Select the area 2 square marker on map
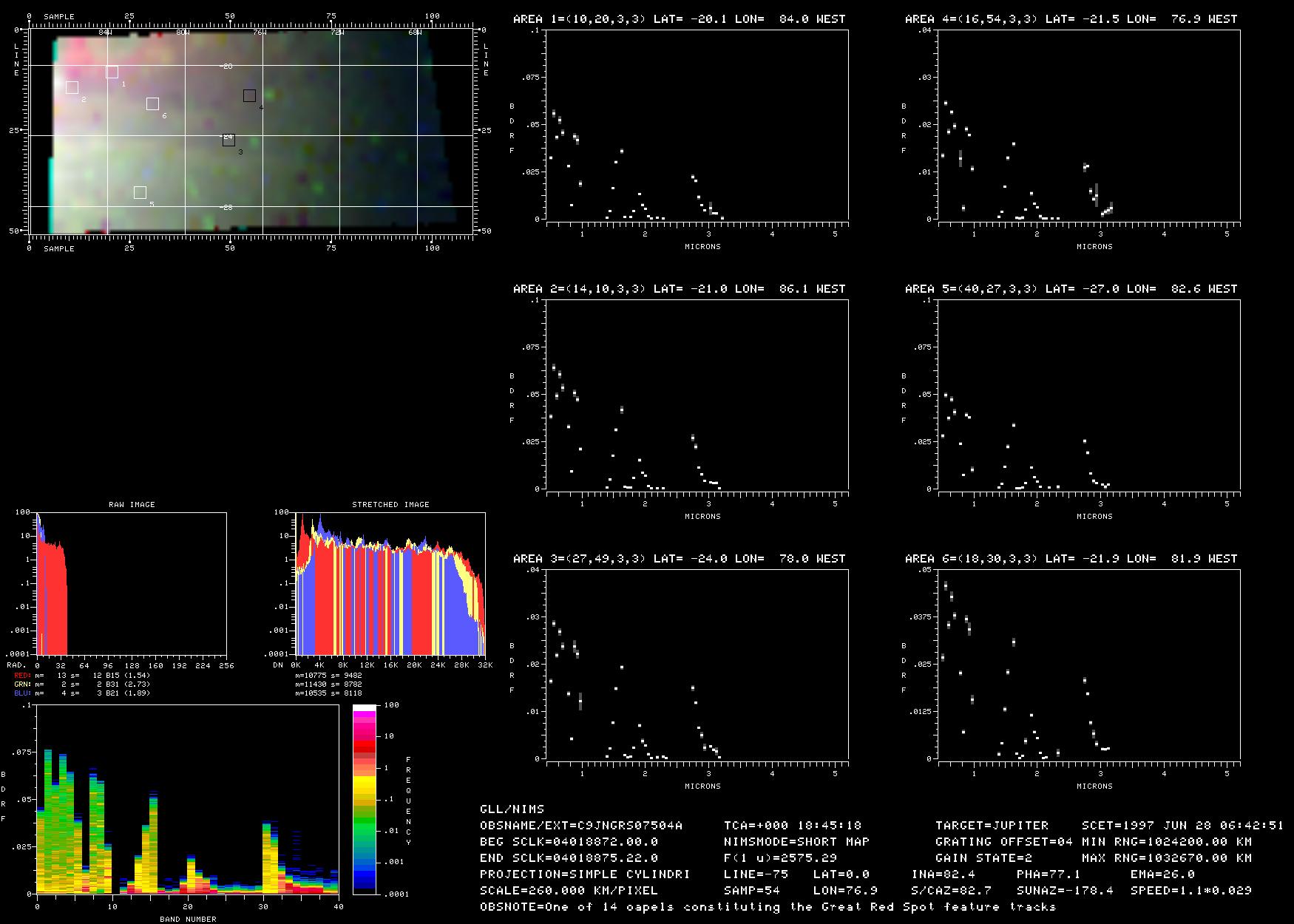This screenshot has width=1294, height=924. coord(72,87)
